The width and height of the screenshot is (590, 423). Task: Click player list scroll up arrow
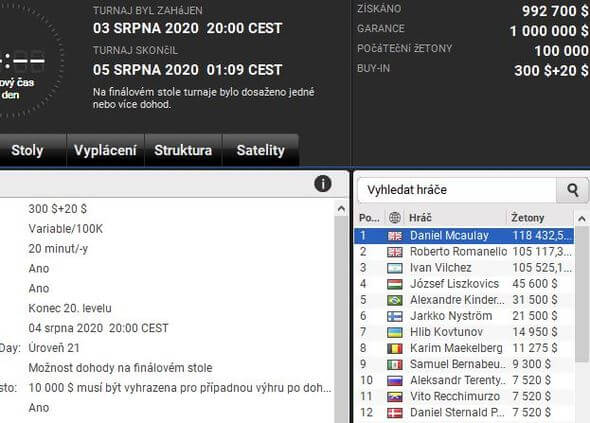(x=582, y=219)
